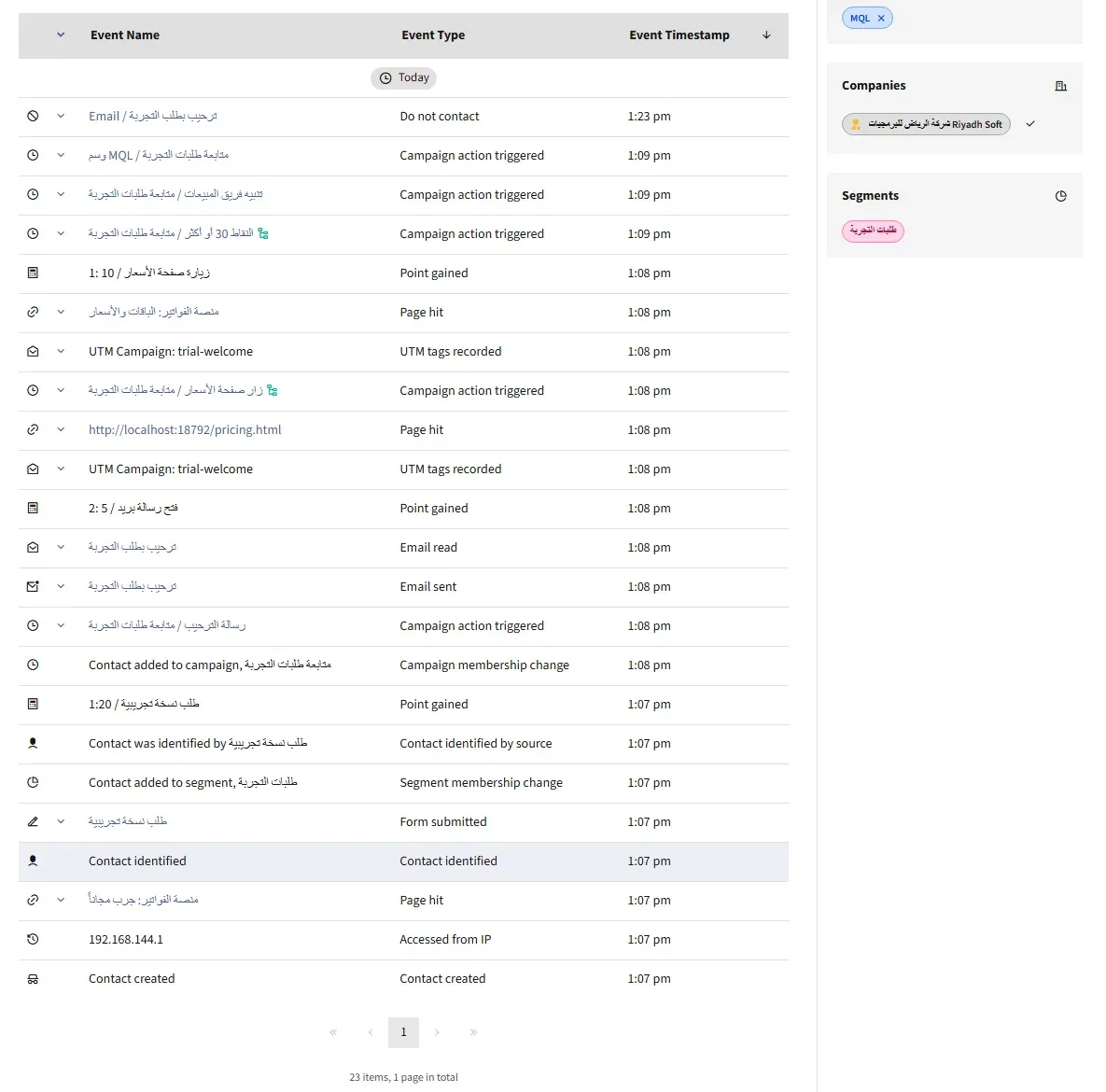Open http://localhost:18792/pricing.html link
1106x1092 pixels.
[185, 429]
